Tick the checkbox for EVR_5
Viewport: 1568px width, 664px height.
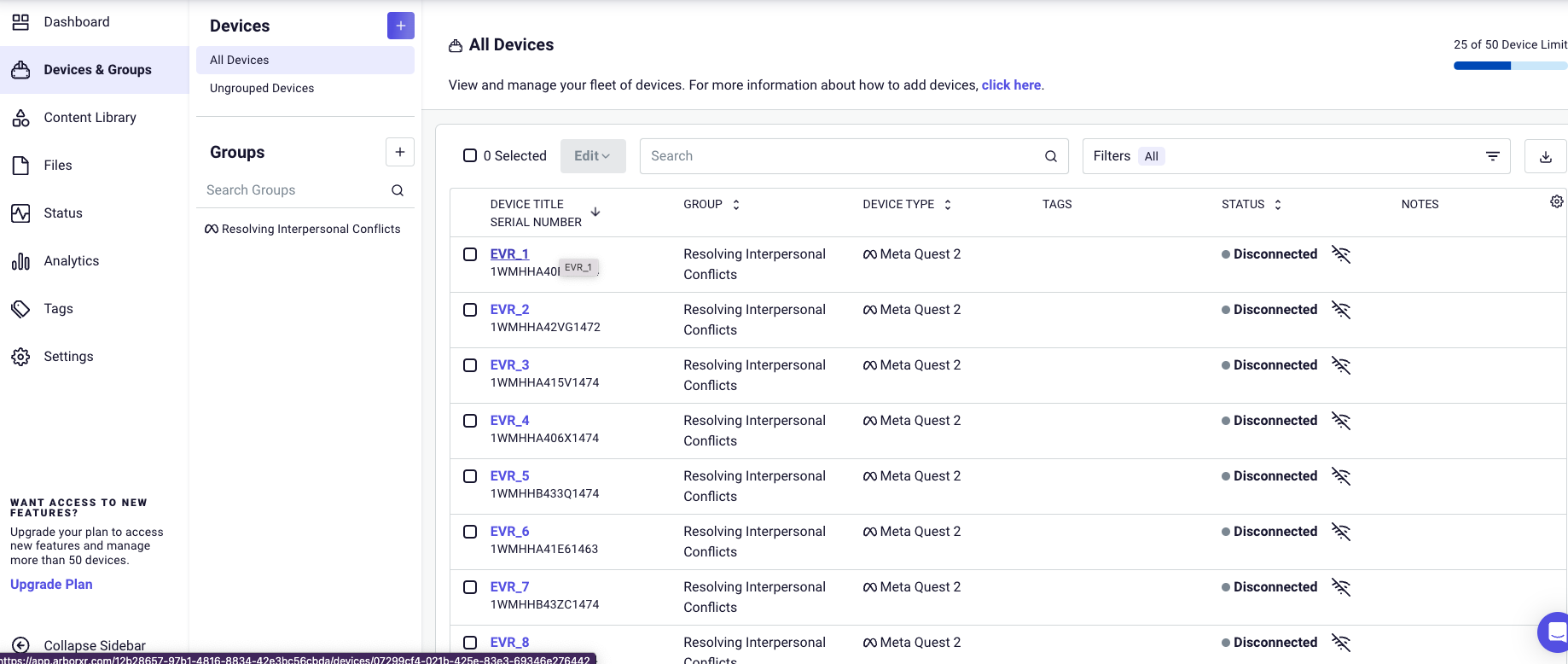[x=470, y=476]
